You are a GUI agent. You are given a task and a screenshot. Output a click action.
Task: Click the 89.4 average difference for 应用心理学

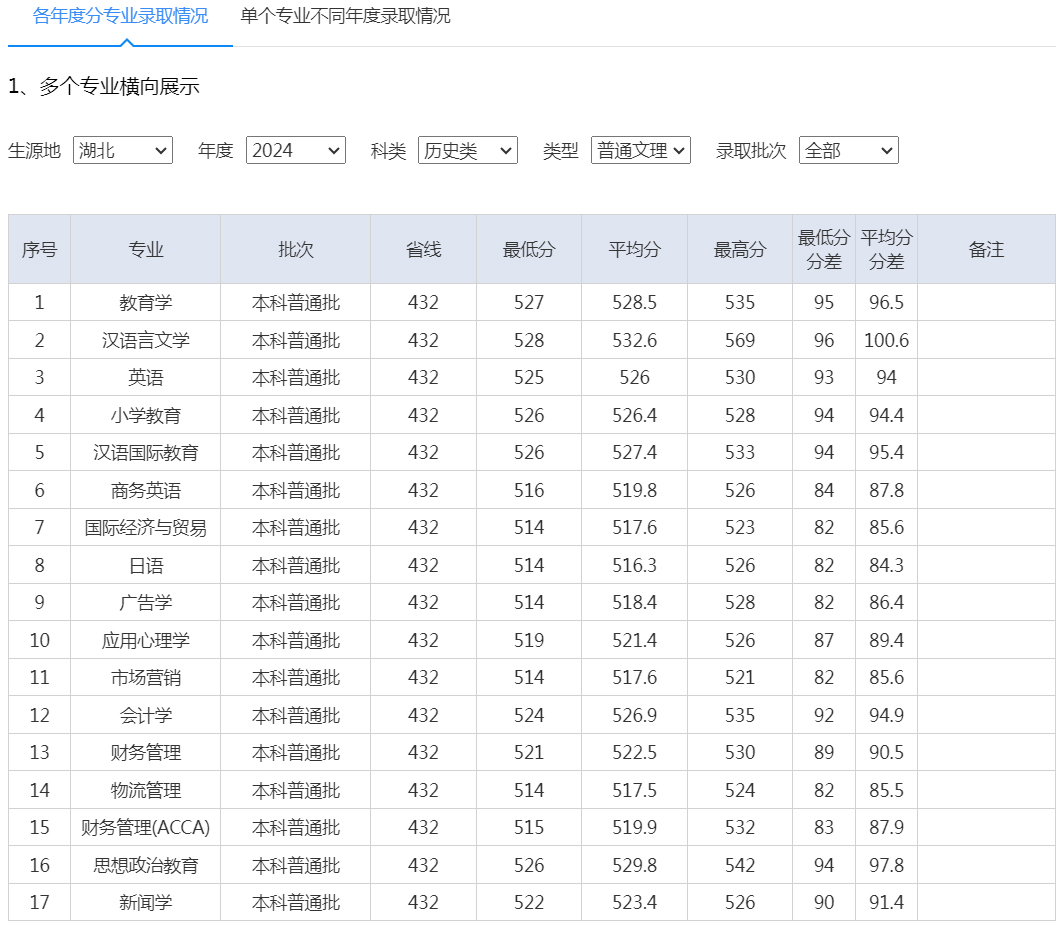tap(887, 640)
